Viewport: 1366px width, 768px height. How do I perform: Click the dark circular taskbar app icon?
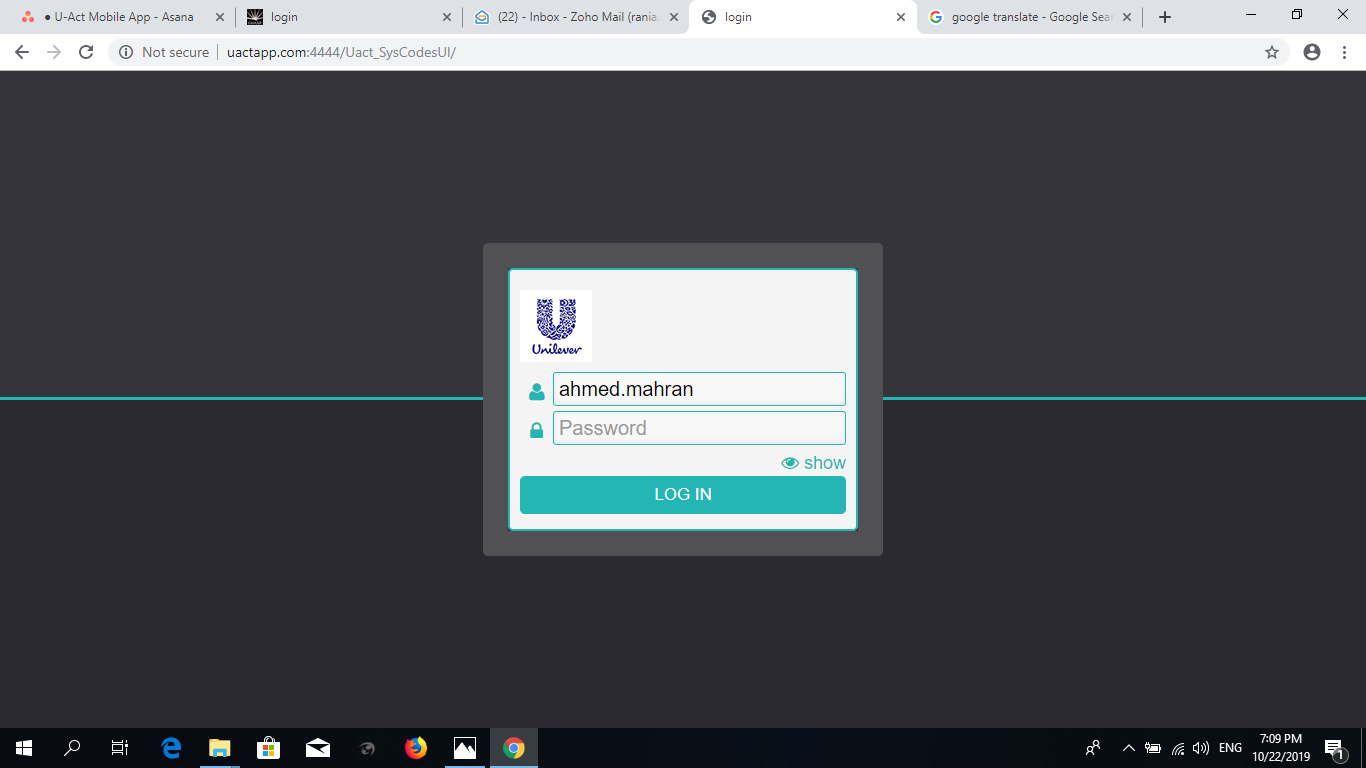[367, 747]
